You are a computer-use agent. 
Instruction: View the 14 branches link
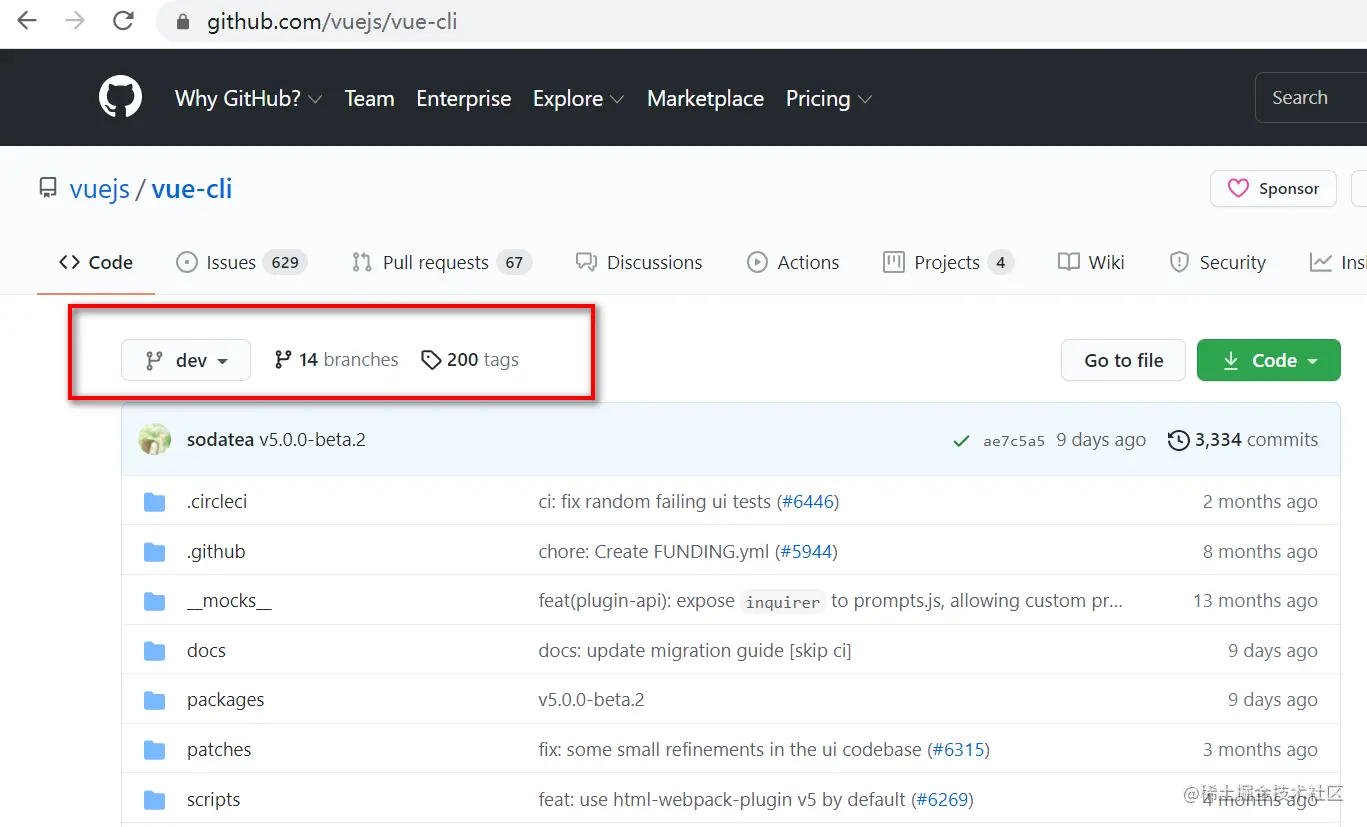click(337, 360)
